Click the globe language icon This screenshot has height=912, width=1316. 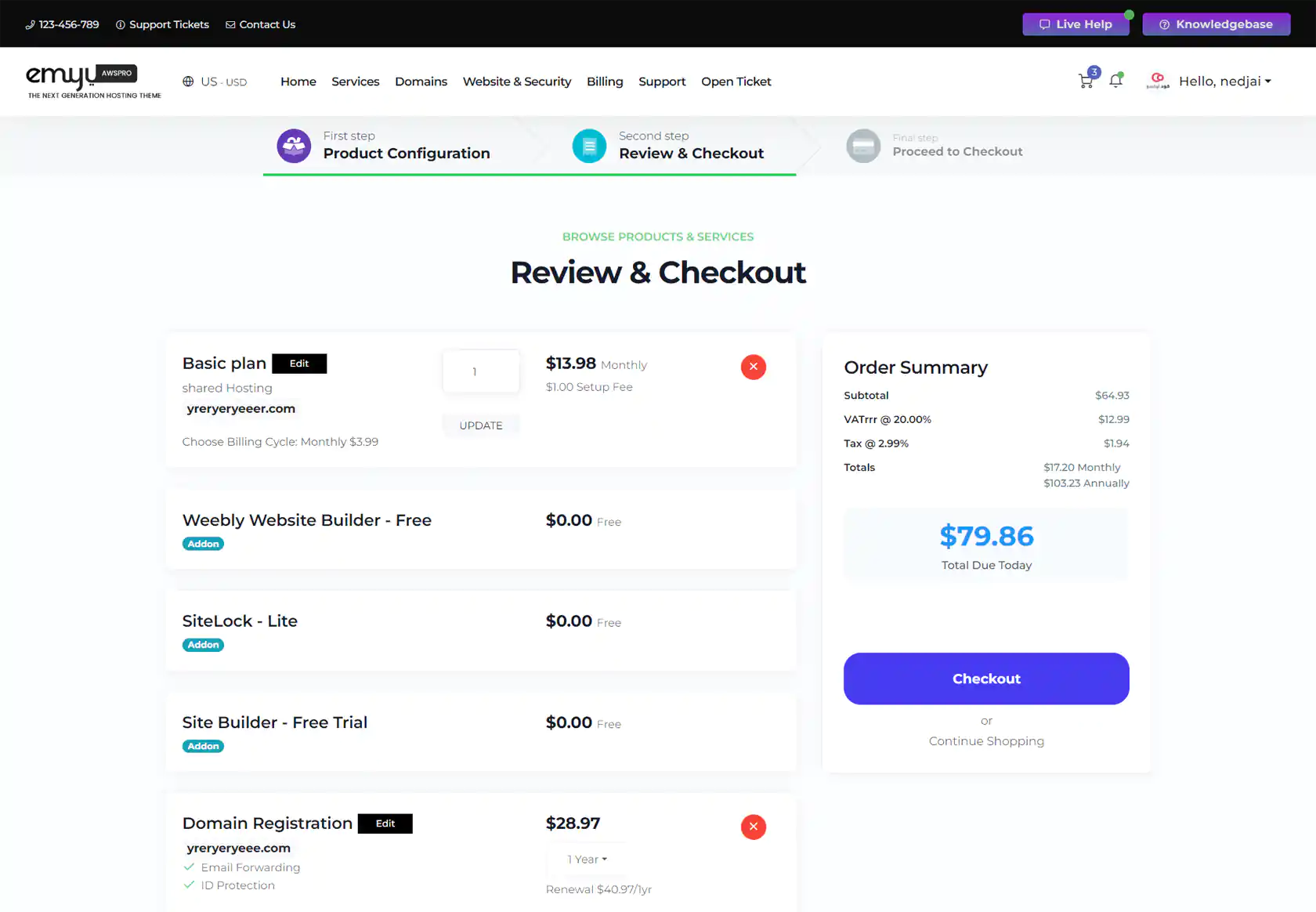(x=188, y=81)
